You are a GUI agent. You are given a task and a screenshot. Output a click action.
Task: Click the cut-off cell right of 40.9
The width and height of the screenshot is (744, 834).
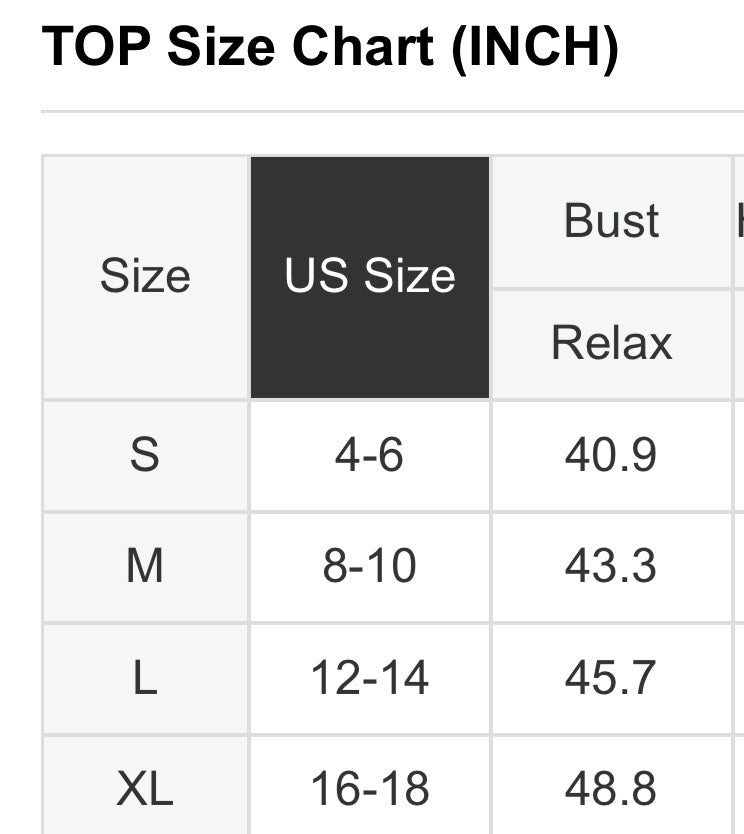[x=739, y=456]
